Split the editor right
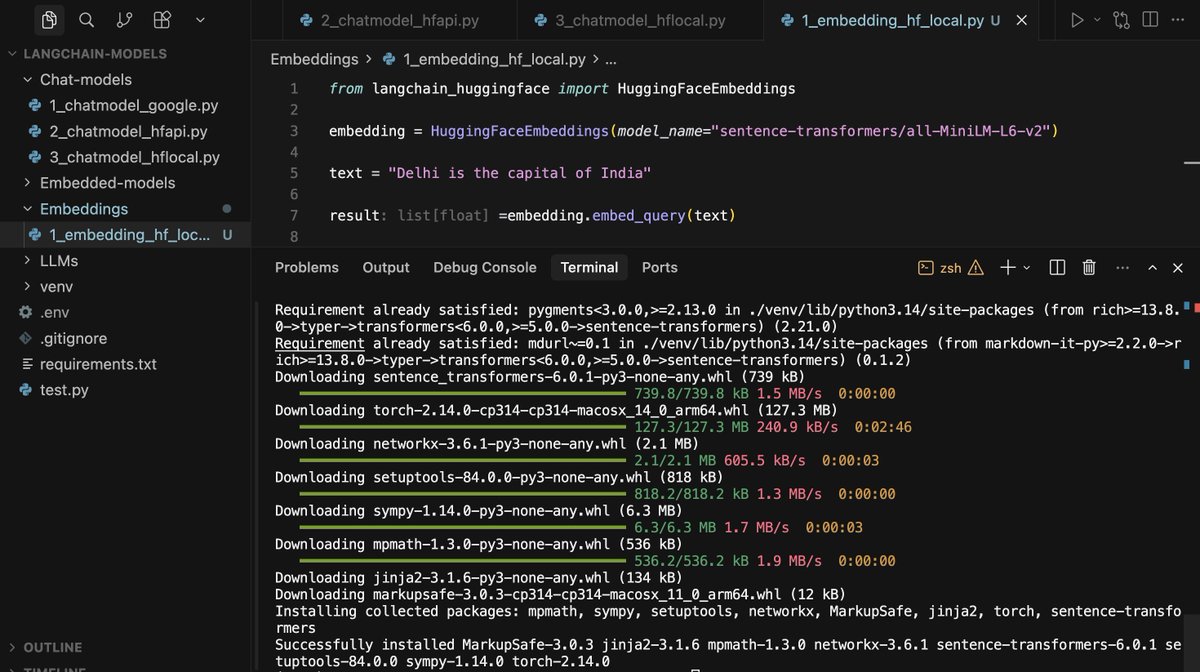 1150,20
